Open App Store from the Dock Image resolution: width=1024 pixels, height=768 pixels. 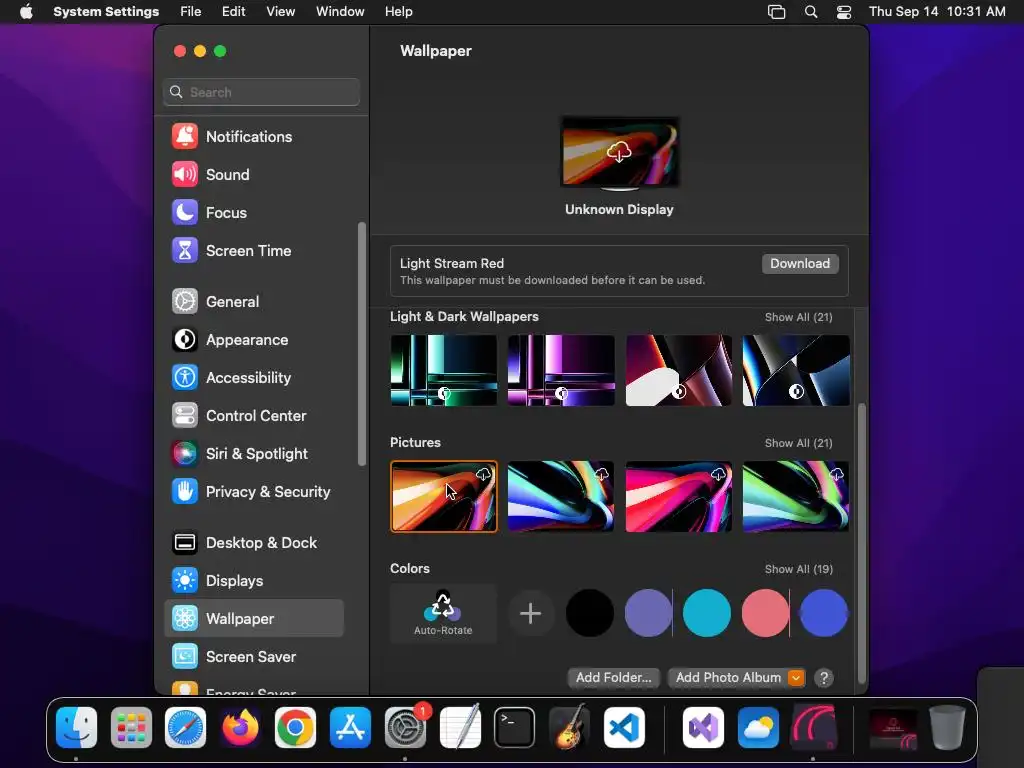(x=350, y=727)
